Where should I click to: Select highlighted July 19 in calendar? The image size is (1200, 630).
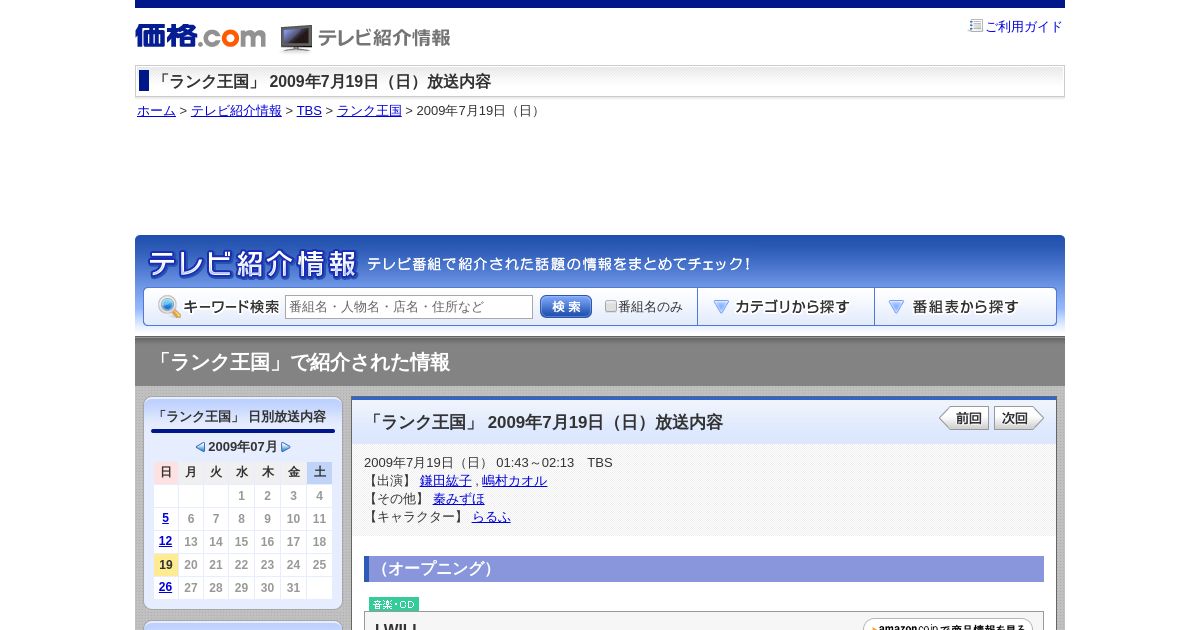(x=166, y=565)
